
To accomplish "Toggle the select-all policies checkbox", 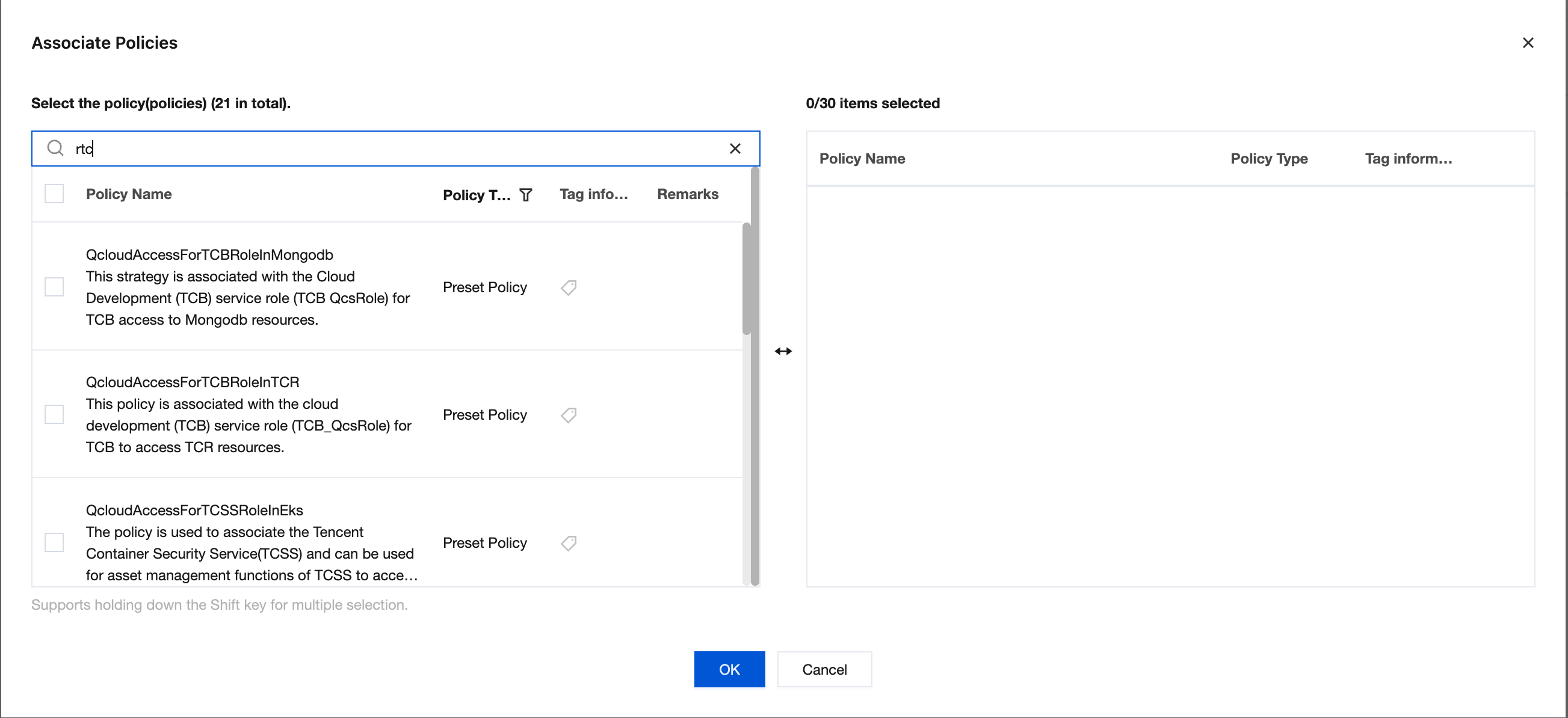I will (x=54, y=194).
